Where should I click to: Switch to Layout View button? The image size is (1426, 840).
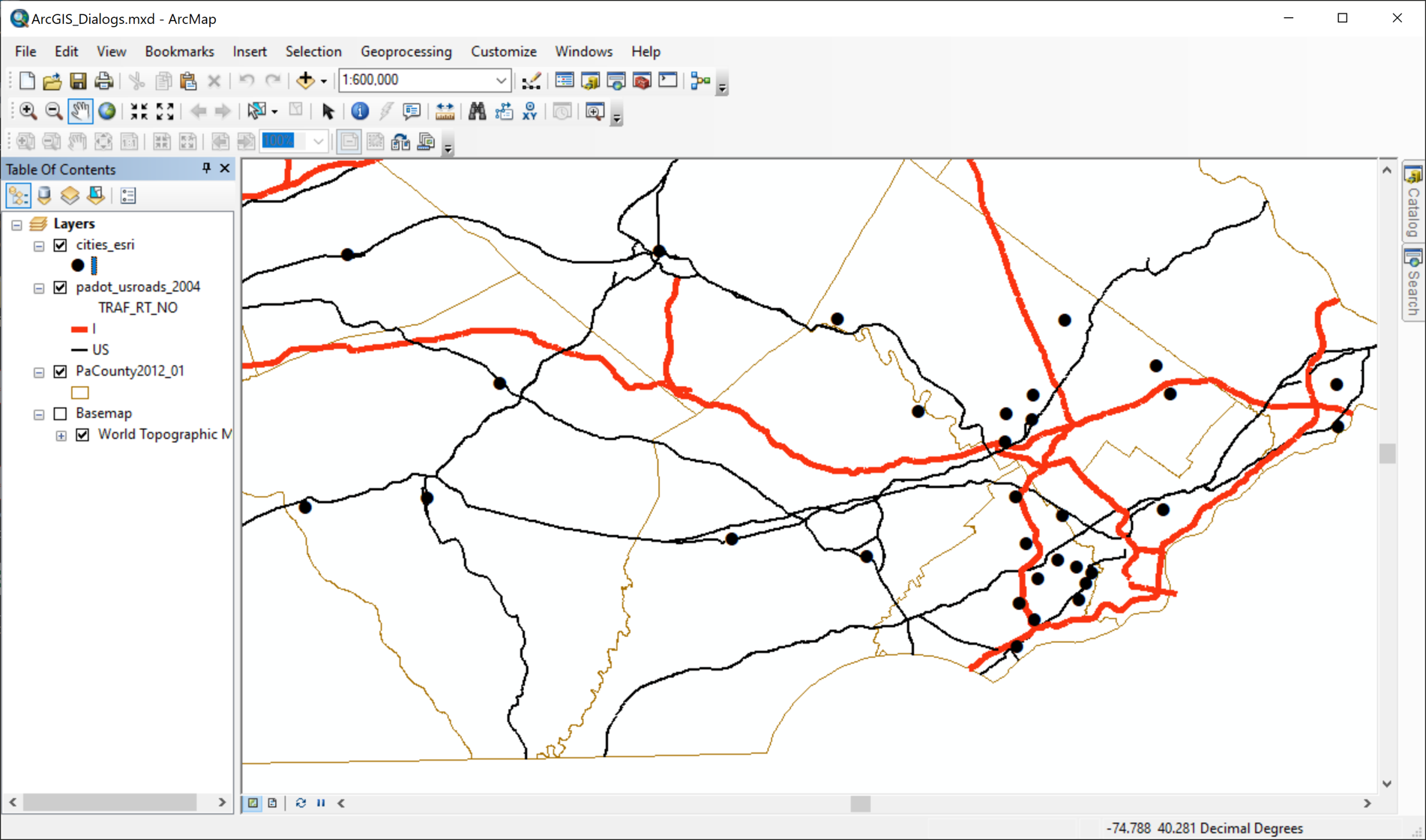pos(272,803)
